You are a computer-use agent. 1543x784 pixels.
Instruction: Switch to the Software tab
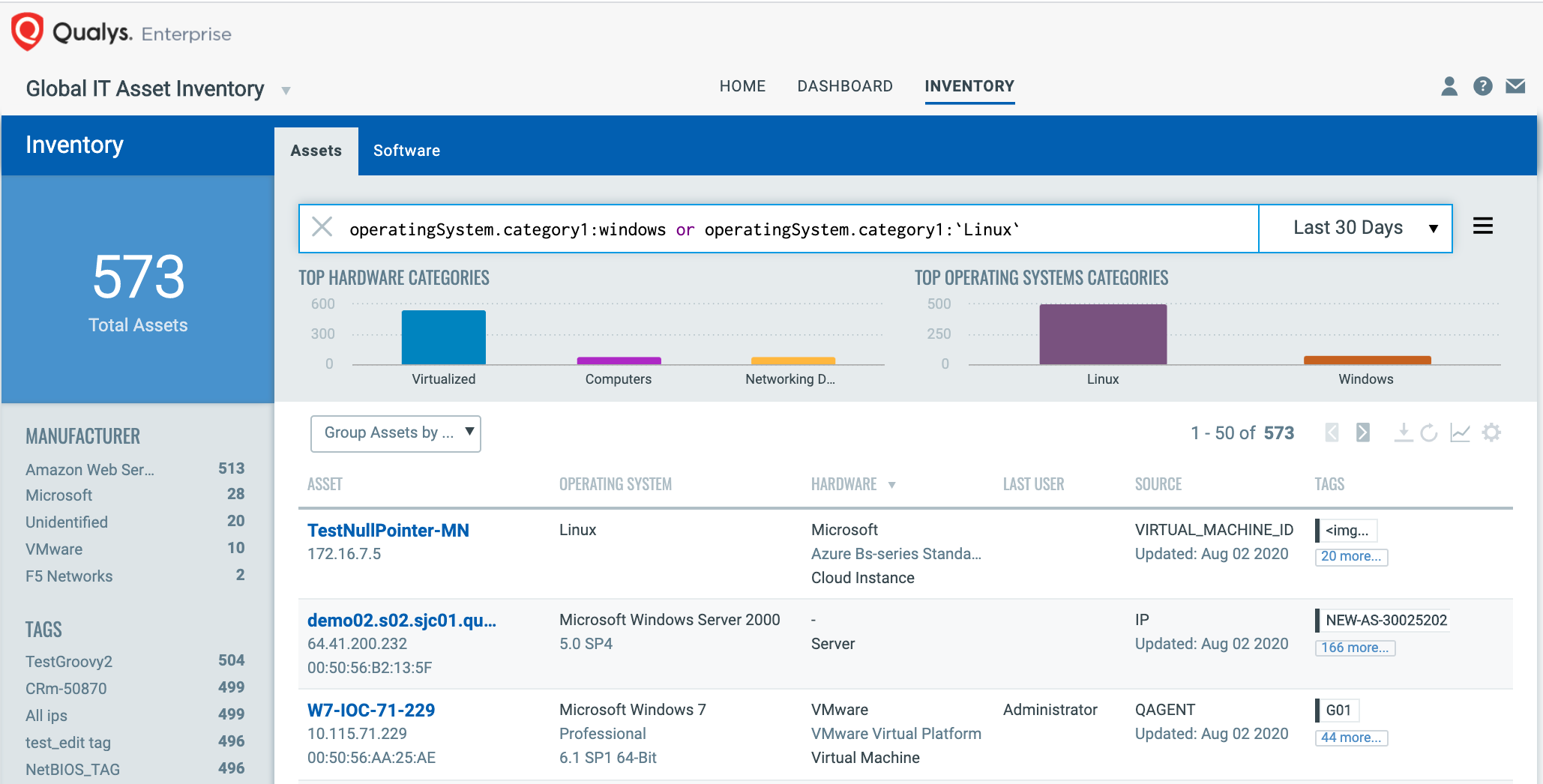tap(406, 151)
